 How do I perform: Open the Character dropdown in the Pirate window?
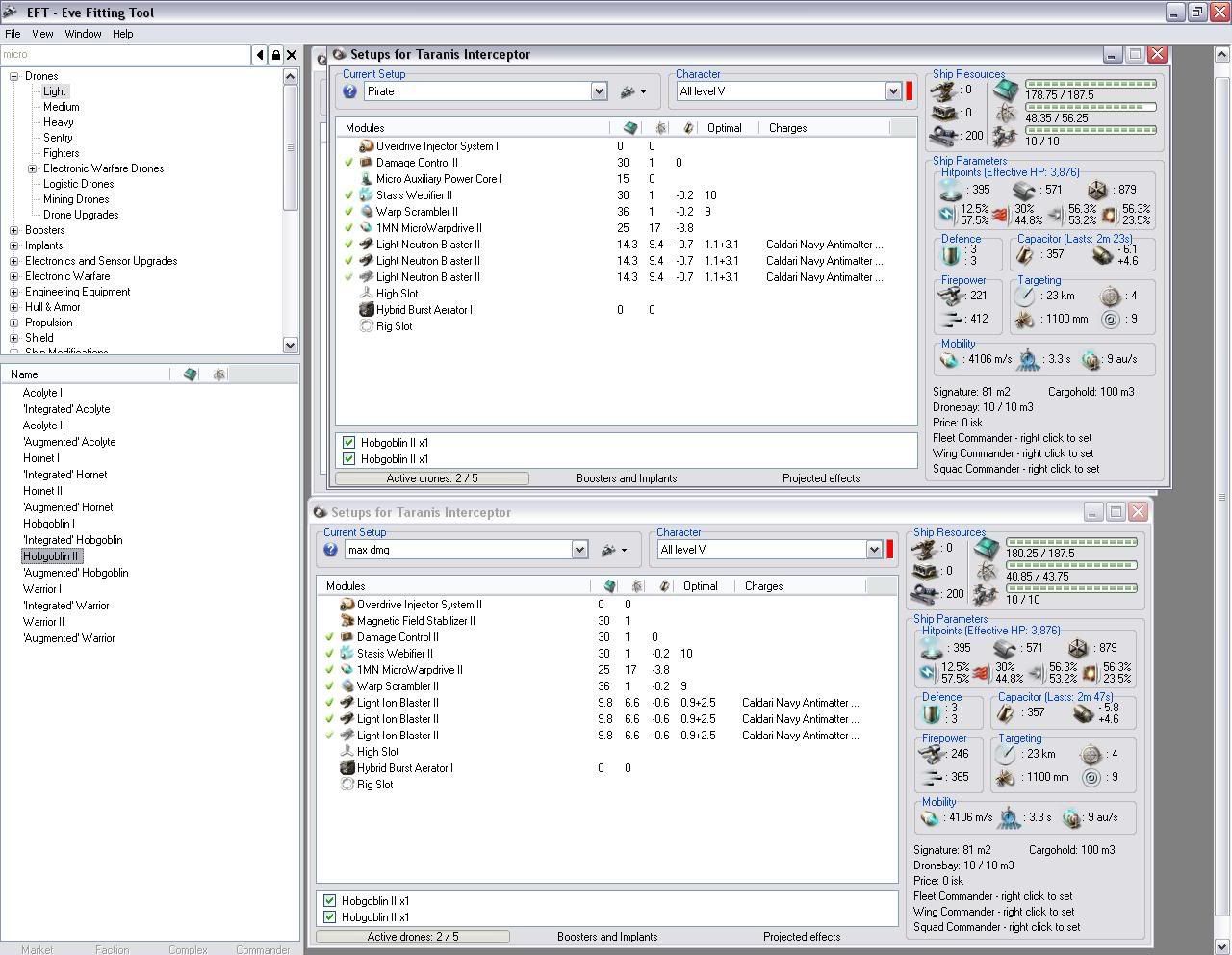(x=893, y=91)
